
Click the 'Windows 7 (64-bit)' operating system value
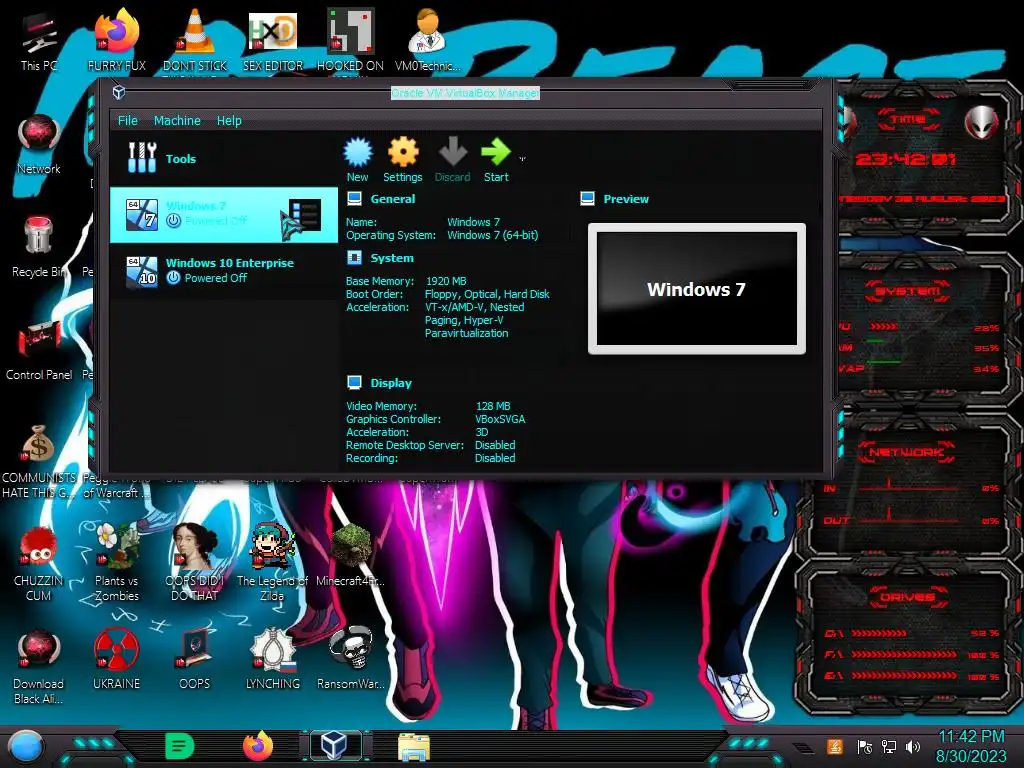[492, 235]
